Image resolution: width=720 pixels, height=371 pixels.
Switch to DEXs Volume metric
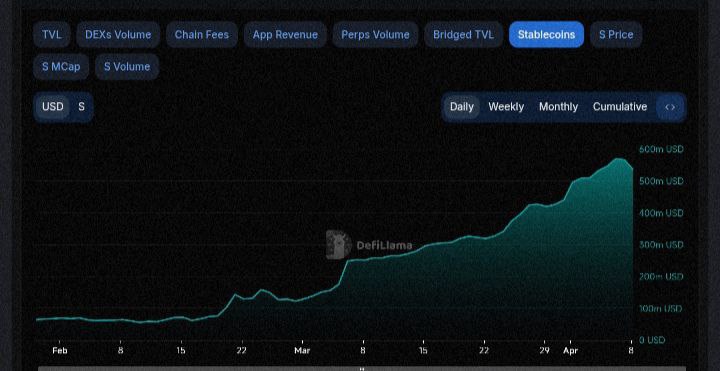pyautogui.click(x=118, y=34)
